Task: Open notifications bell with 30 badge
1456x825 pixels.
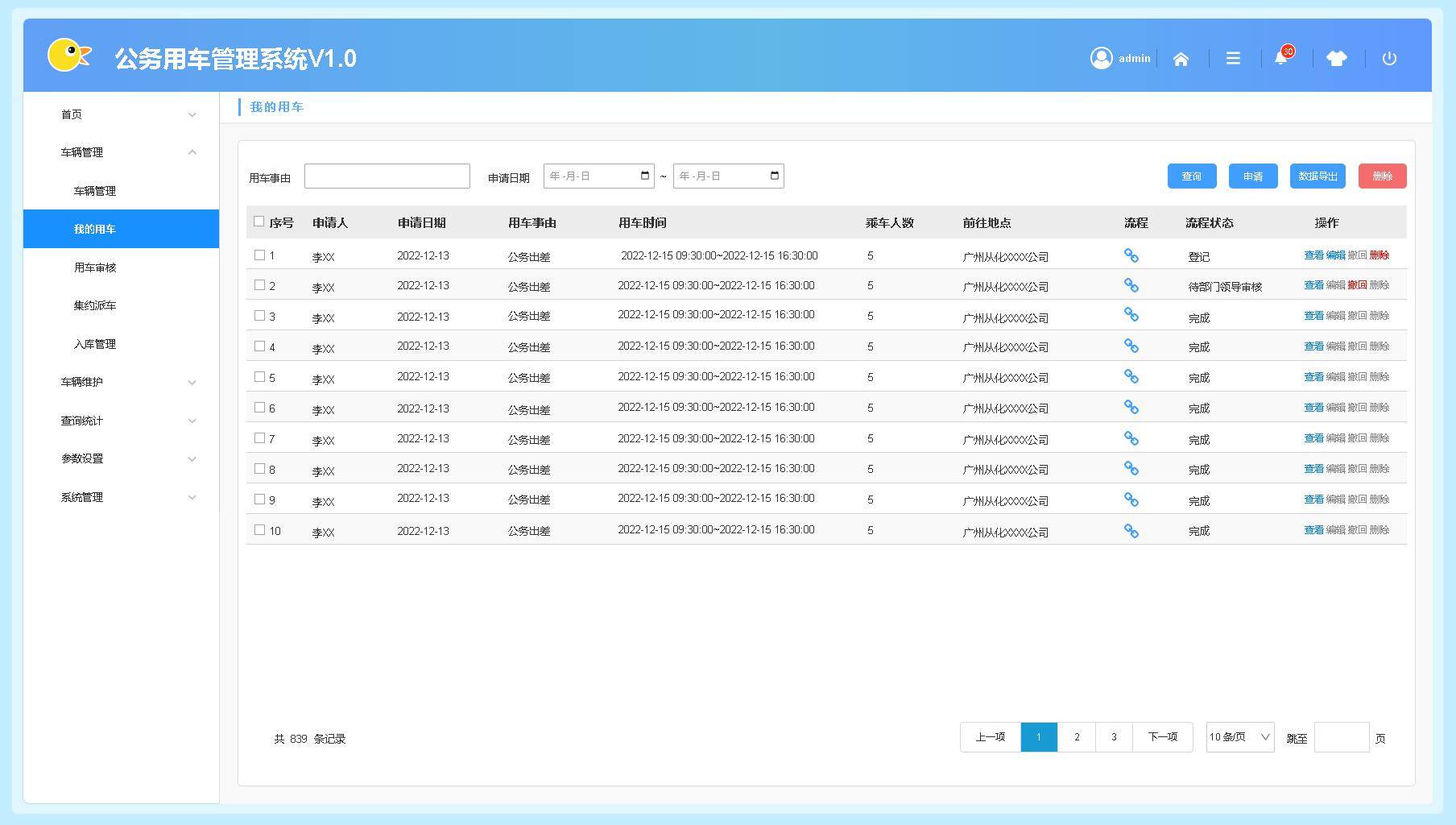Action: tap(1281, 58)
